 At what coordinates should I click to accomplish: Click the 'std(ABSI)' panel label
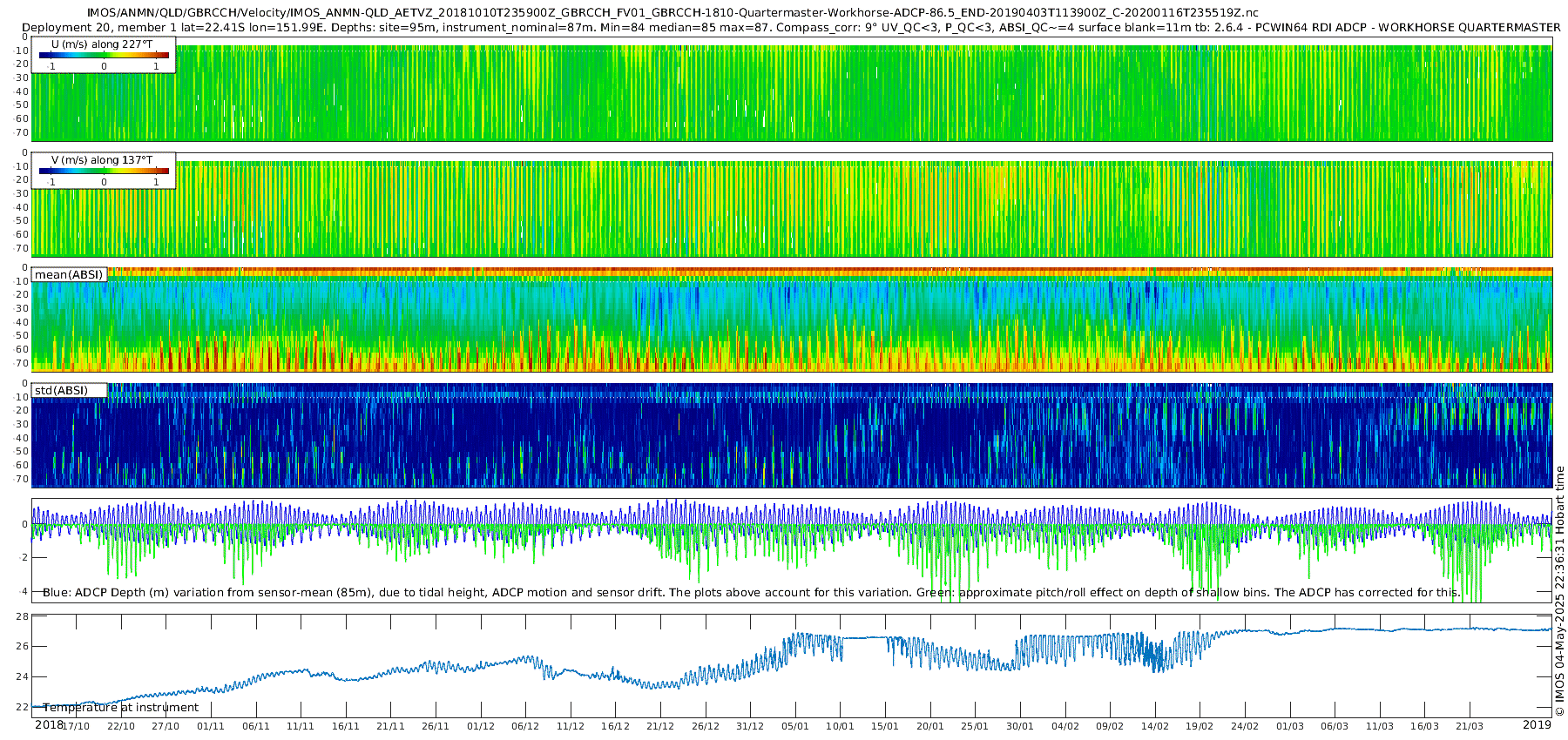pos(61,390)
